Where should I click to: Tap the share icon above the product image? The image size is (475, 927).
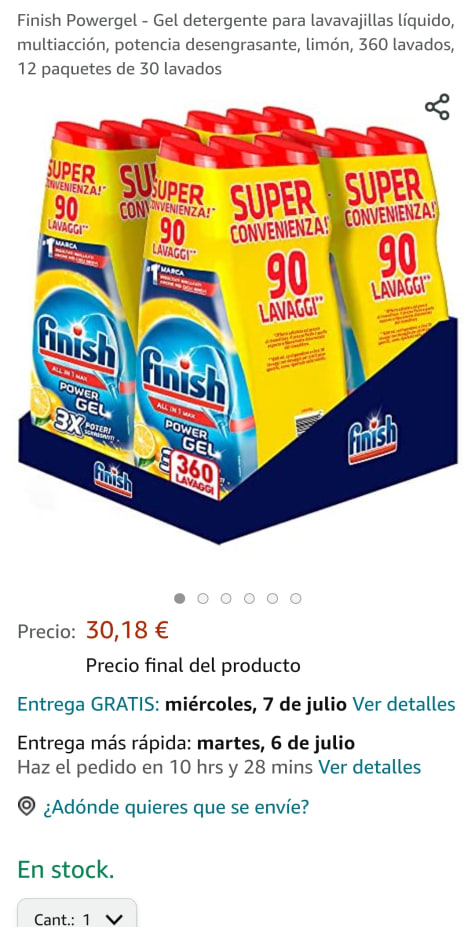(x=437, y=107)
